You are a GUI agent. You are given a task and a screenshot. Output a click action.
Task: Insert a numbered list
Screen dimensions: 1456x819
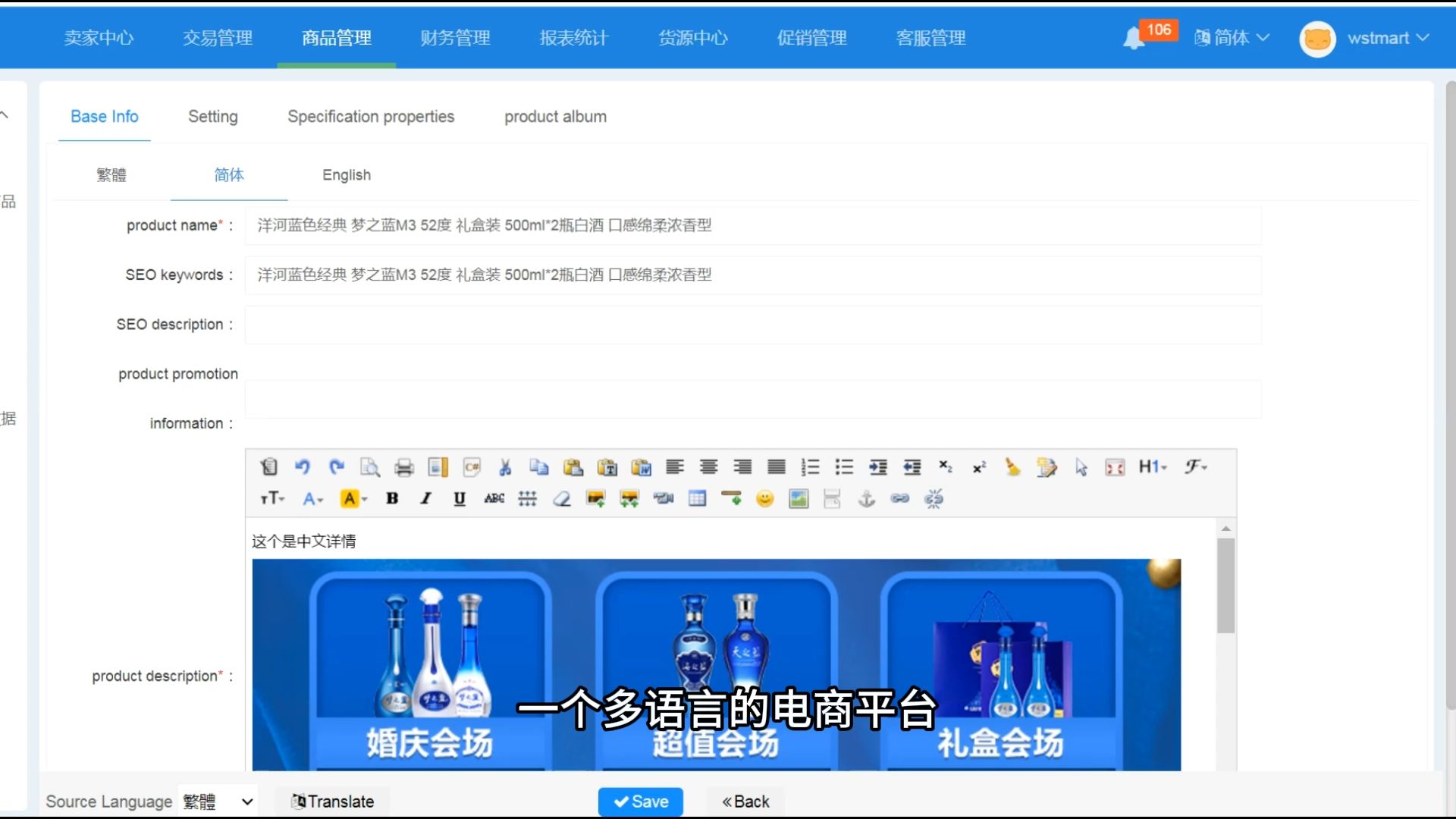811,467
